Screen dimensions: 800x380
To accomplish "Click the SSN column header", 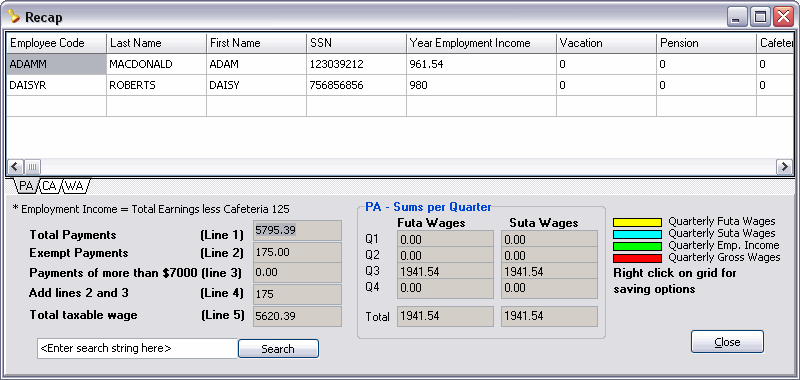I will tap(357, 43).
